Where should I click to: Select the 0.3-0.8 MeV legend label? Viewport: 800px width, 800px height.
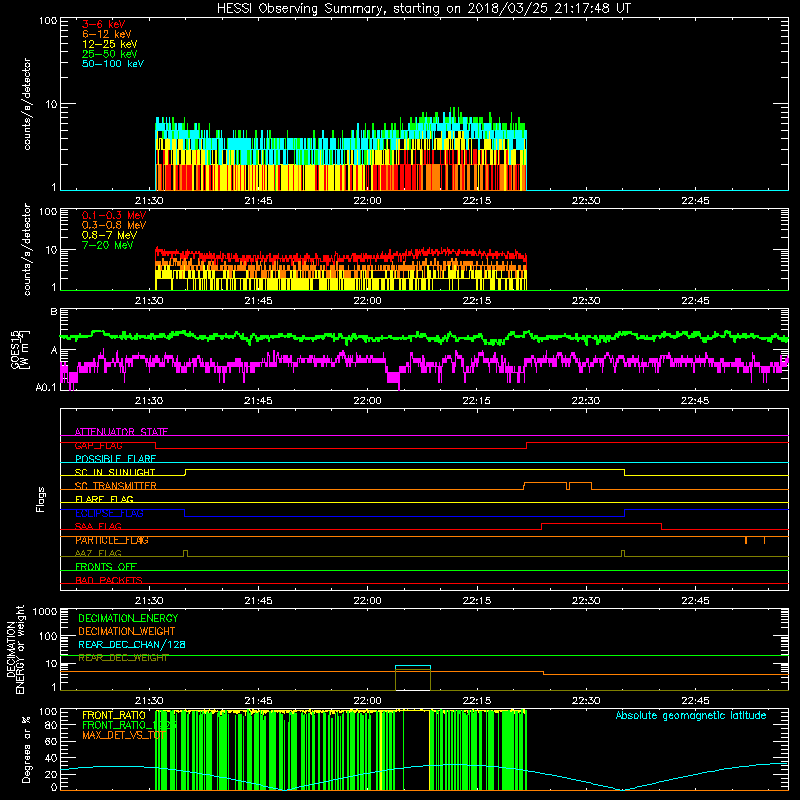[114, 225]
